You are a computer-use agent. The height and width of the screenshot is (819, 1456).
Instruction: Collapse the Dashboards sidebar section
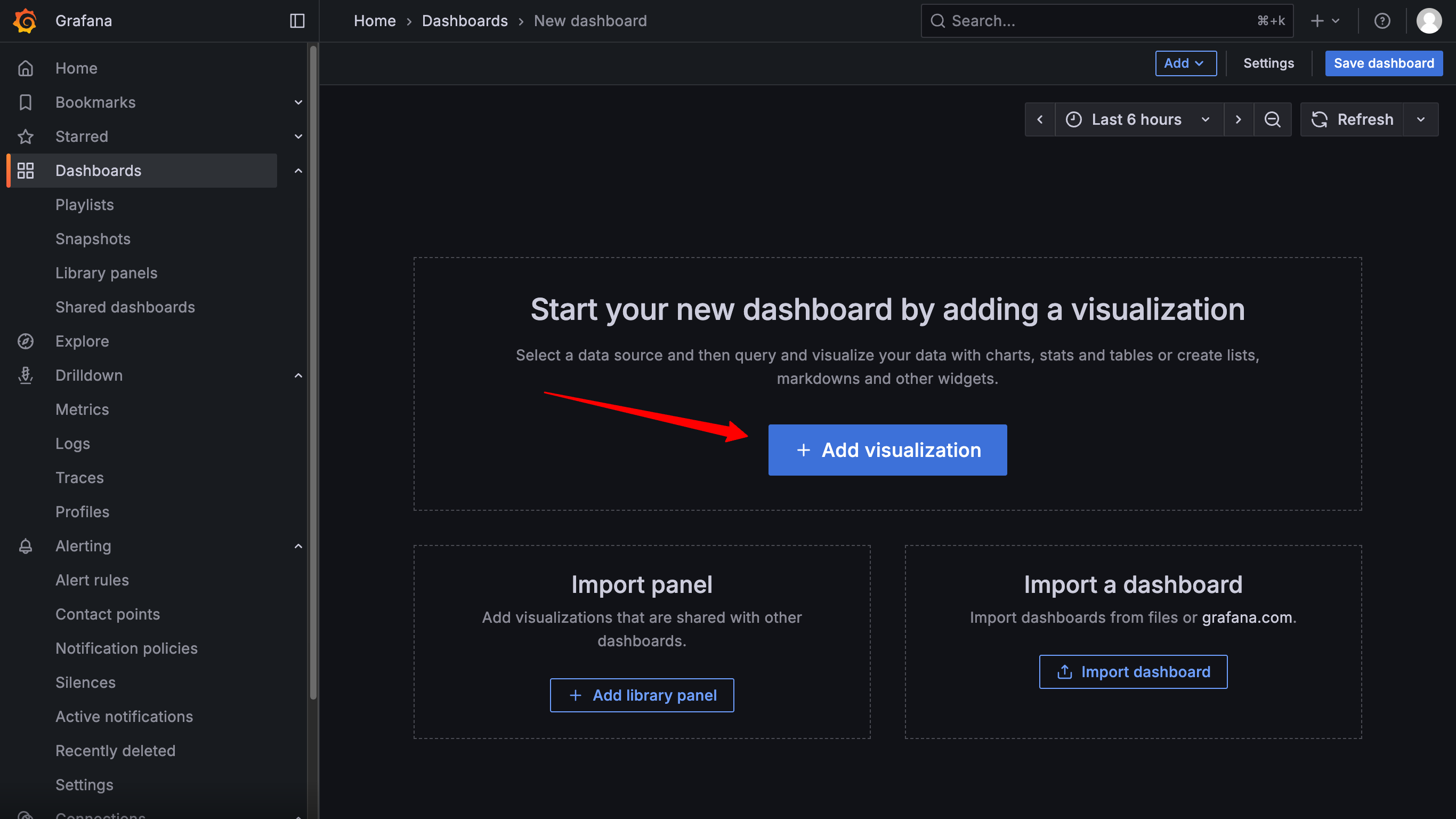[298, 171]
